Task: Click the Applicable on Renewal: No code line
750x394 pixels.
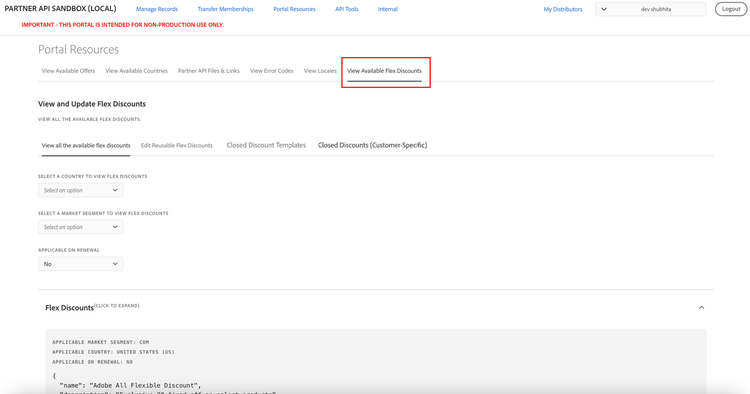Action: (92, 362)
